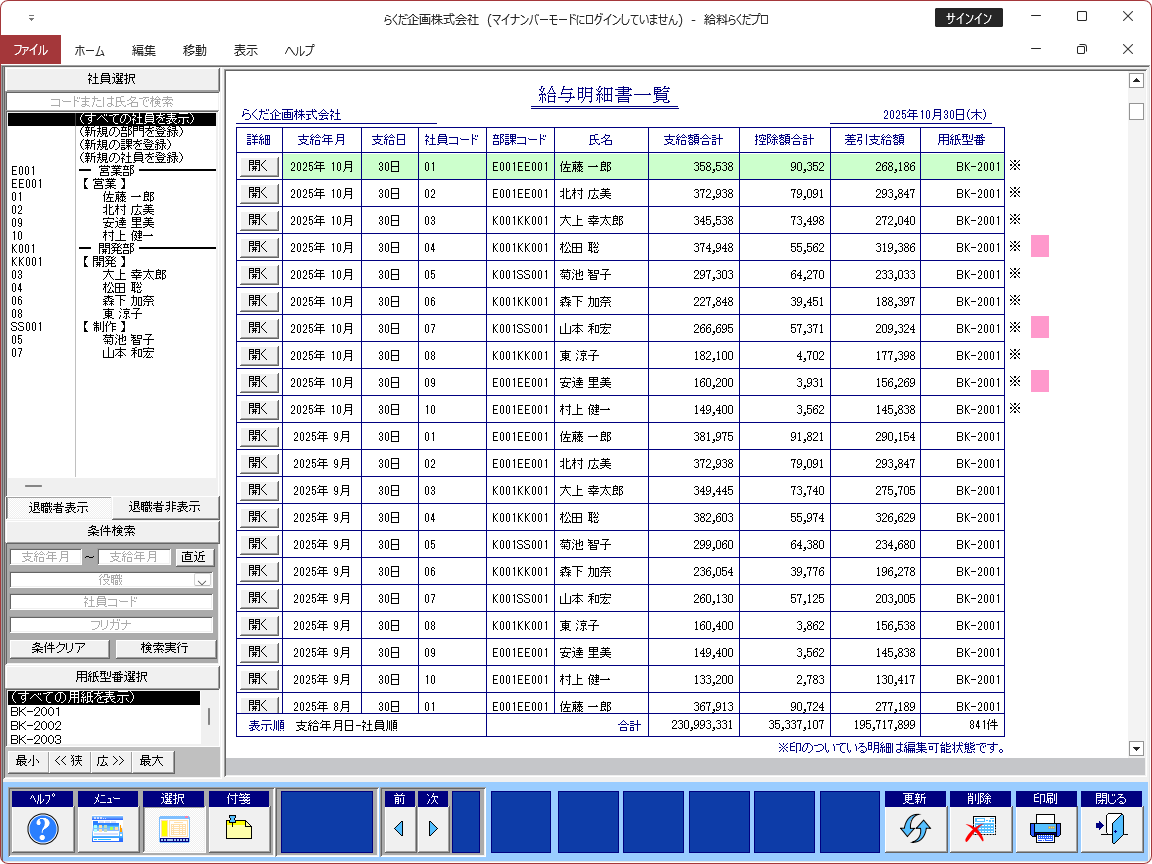The height and width of the screenshot is (864, 1152).
Task: Click the pink sticky marker beside 松田 聡 row
Action: pos(1040,247)
